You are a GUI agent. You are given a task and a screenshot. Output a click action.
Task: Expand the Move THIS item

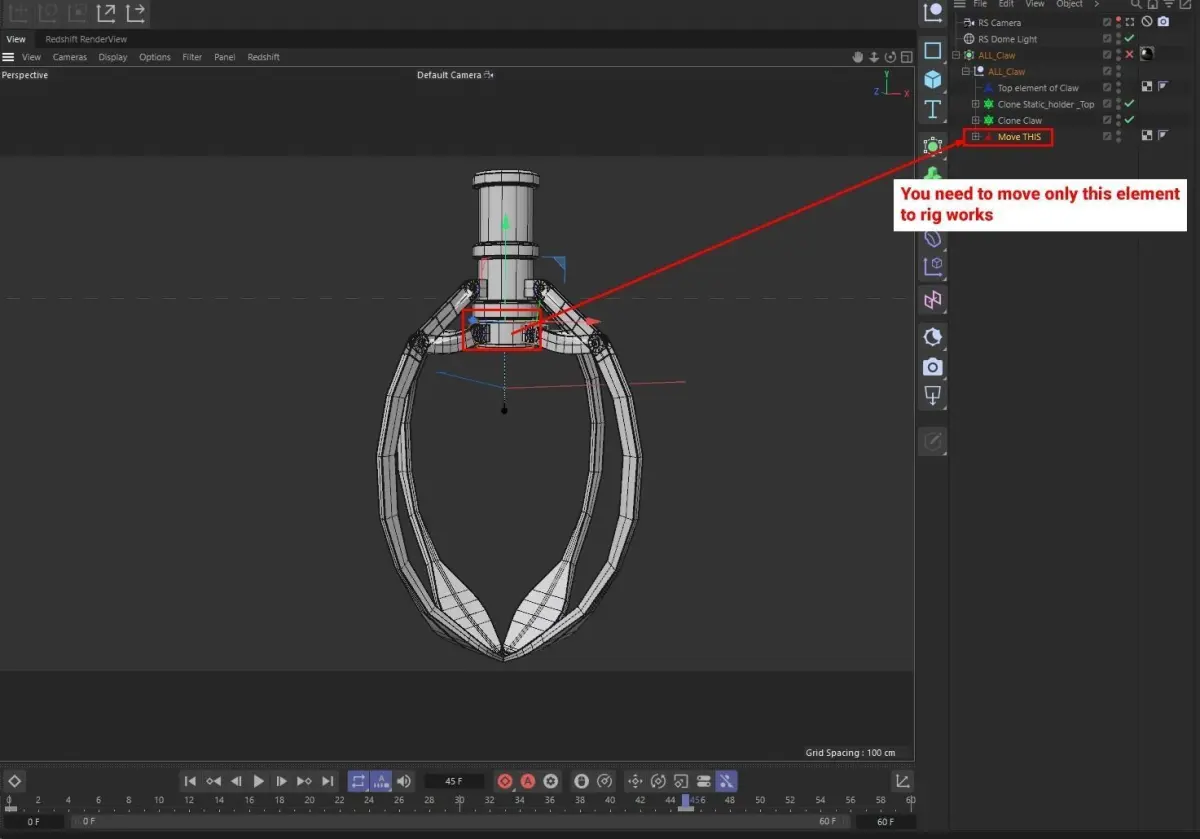click(x=976, y=136)
